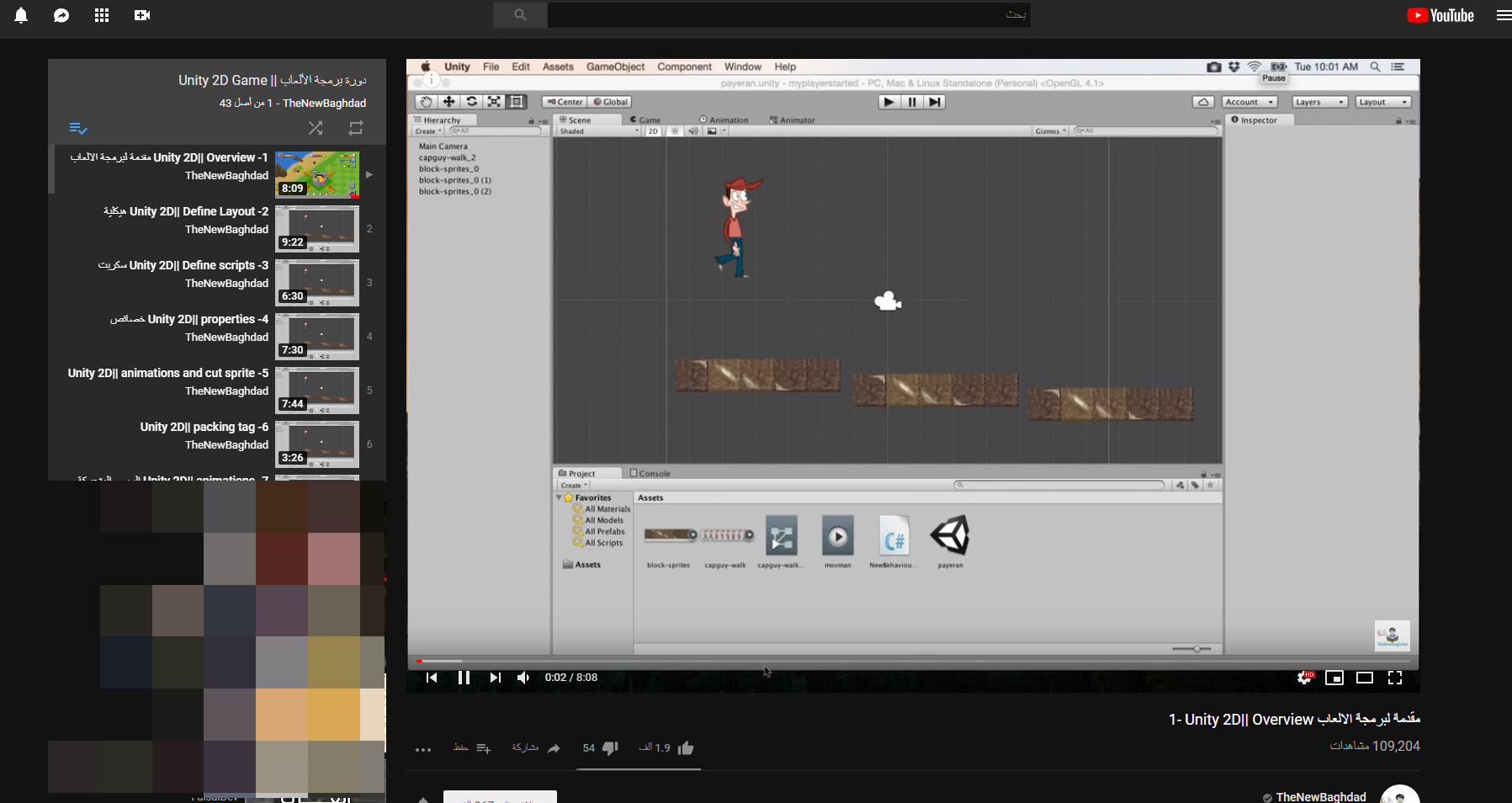Click the create video camera icon
The image size is (1512, 803).
(x=142, y=15)
